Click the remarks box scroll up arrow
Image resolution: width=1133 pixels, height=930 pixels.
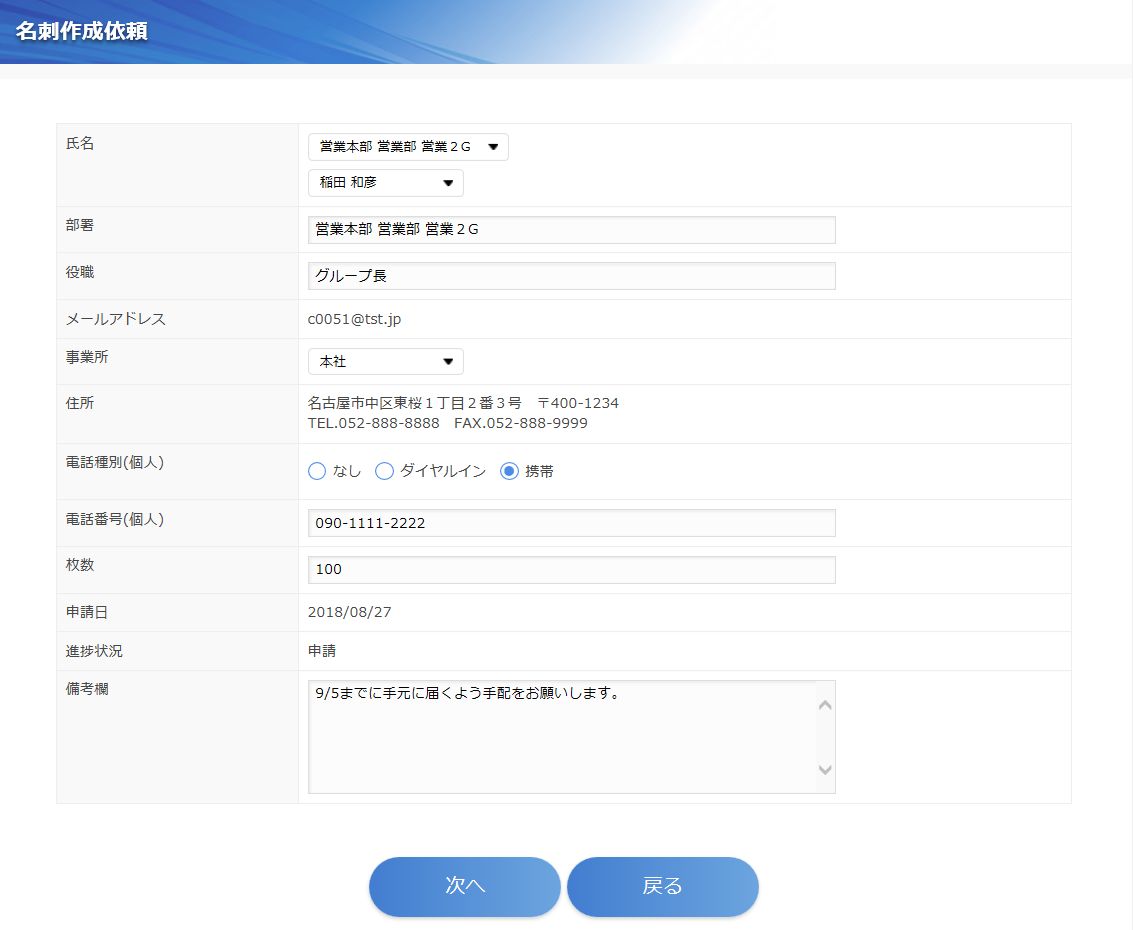coord(825,705)
